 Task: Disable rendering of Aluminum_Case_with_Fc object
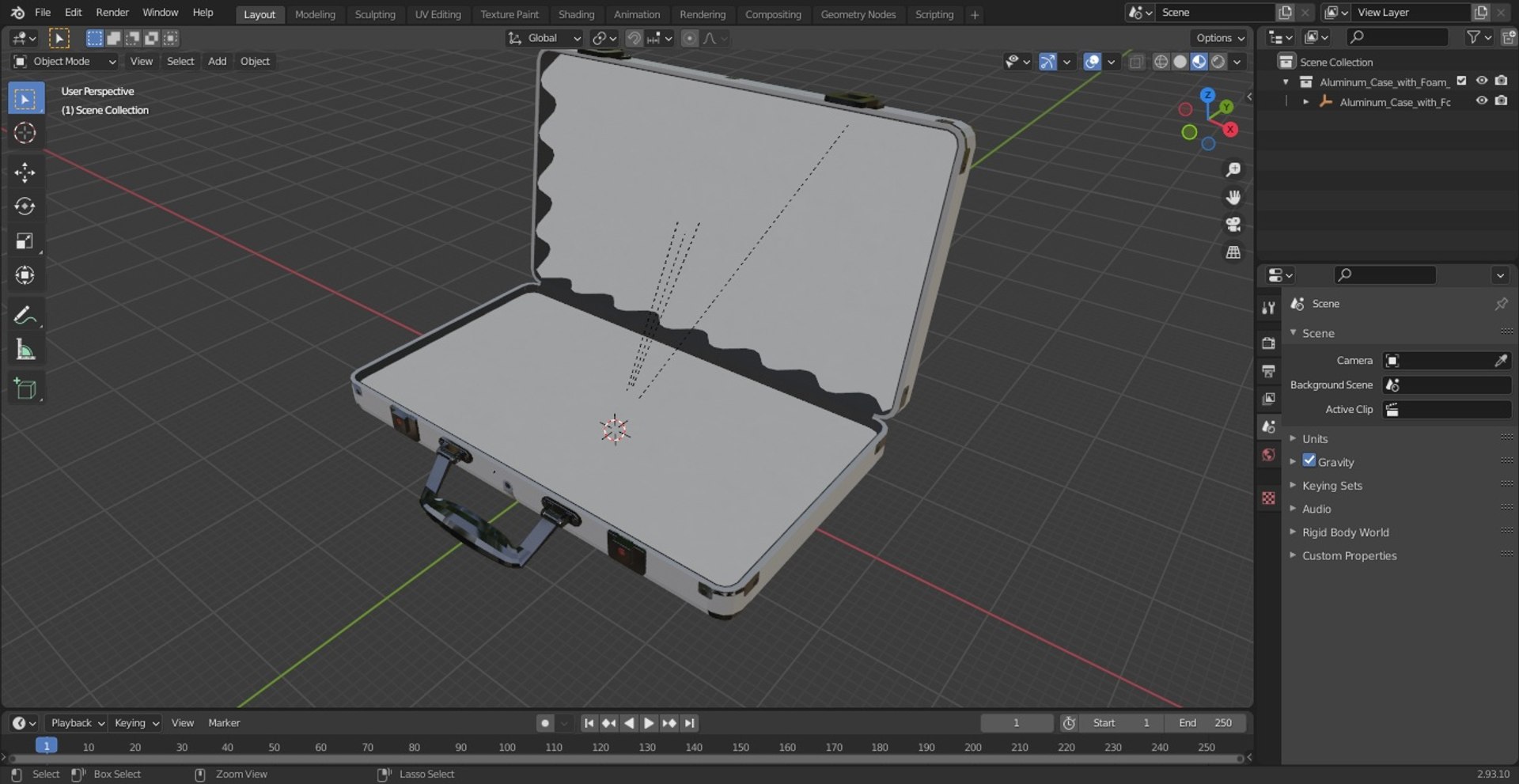[1501, 101]
